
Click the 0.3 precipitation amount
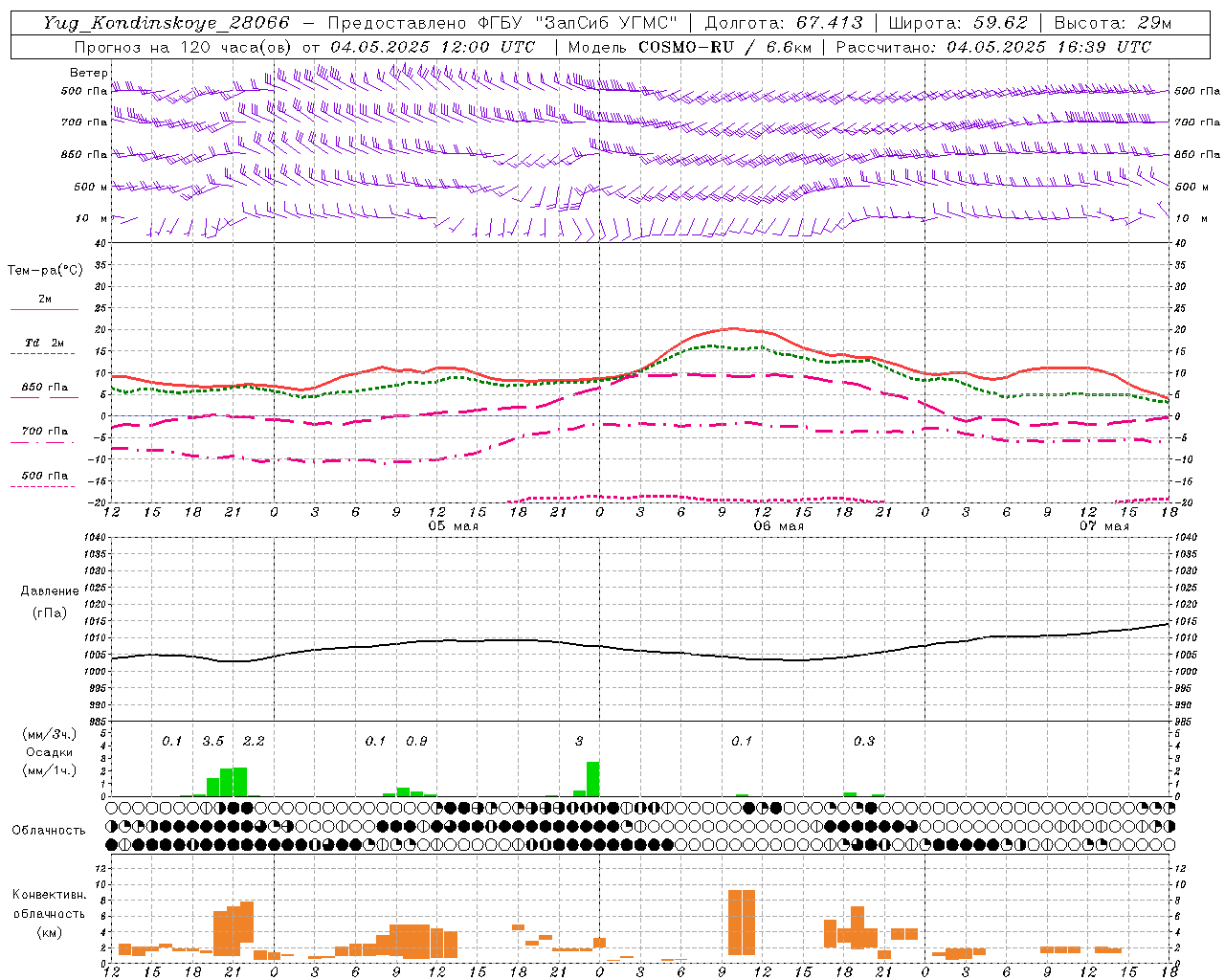[863, 742]
